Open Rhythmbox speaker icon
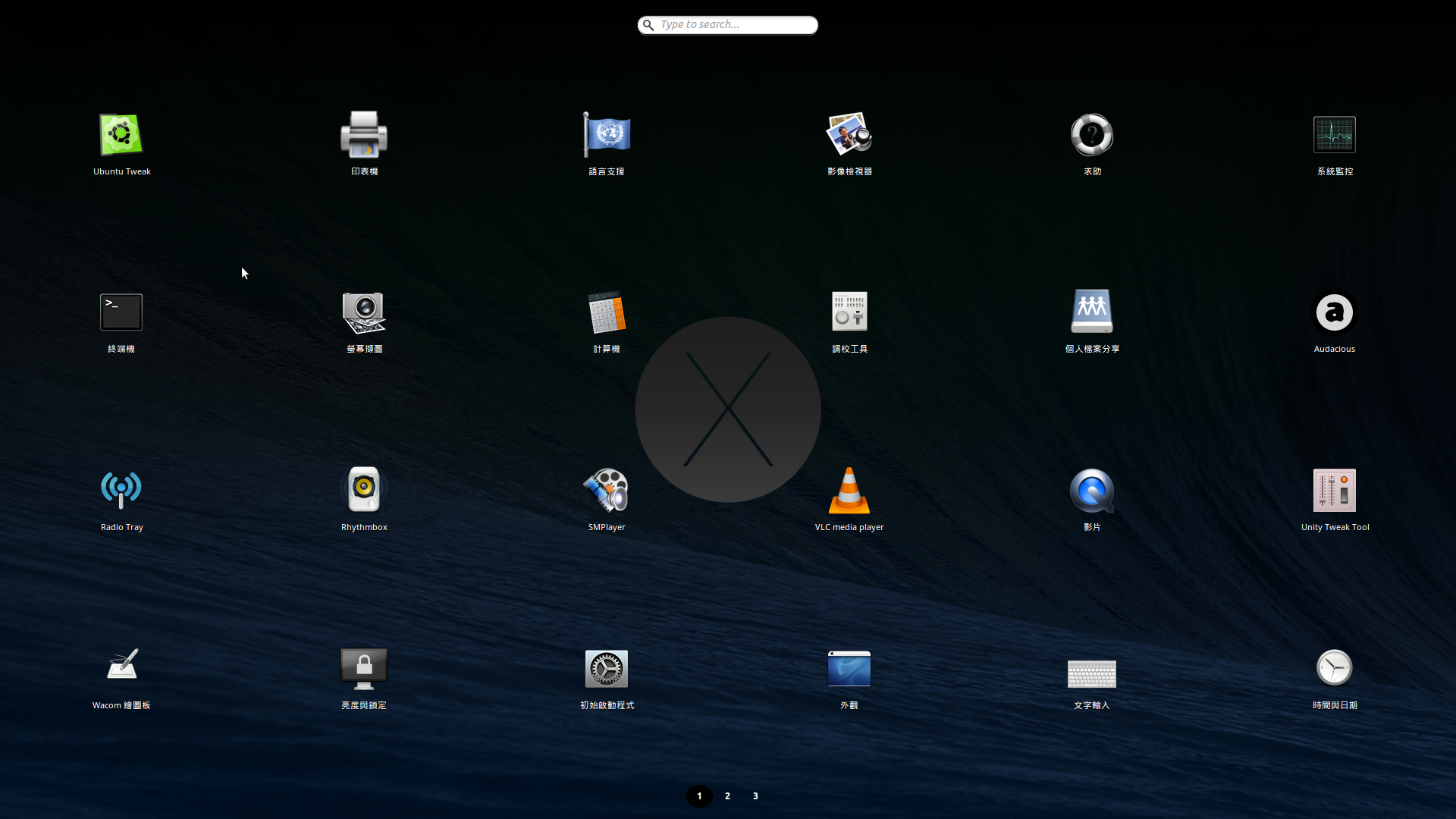Viewport: 1456px width, 819px height. tap(364, 490)
